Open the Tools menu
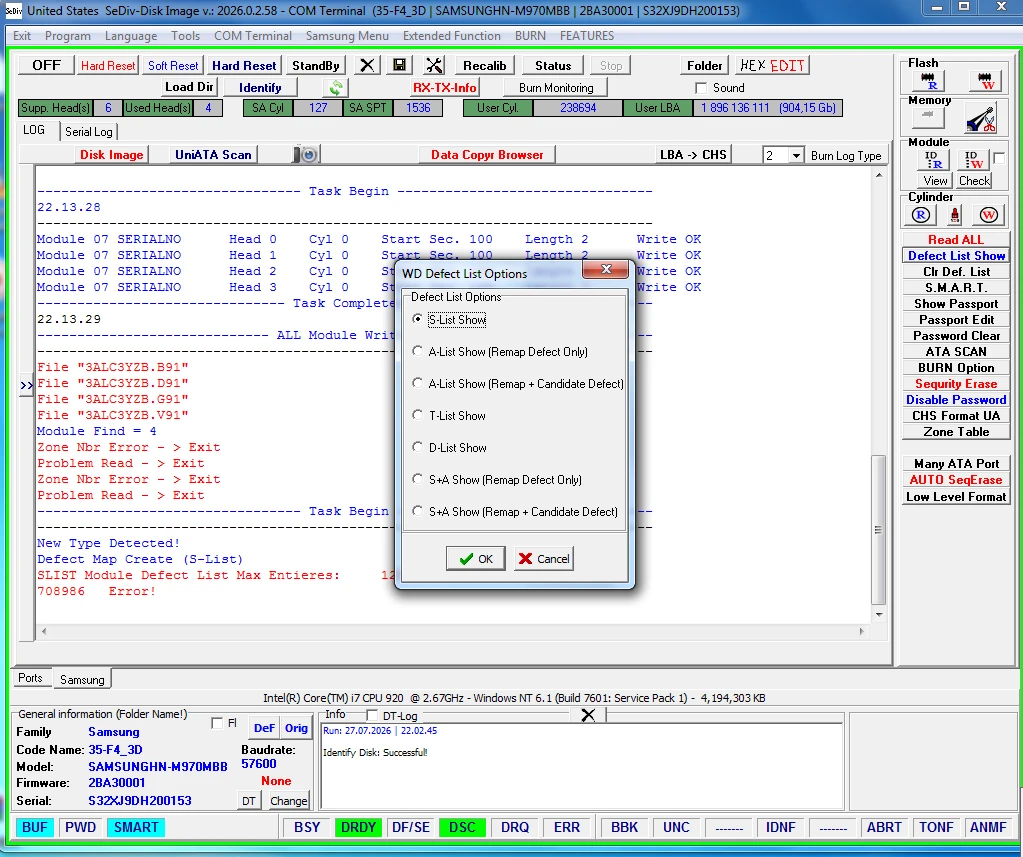This screenshot has width=1023, height=857. pyautogui.click(x=185, y=36)
